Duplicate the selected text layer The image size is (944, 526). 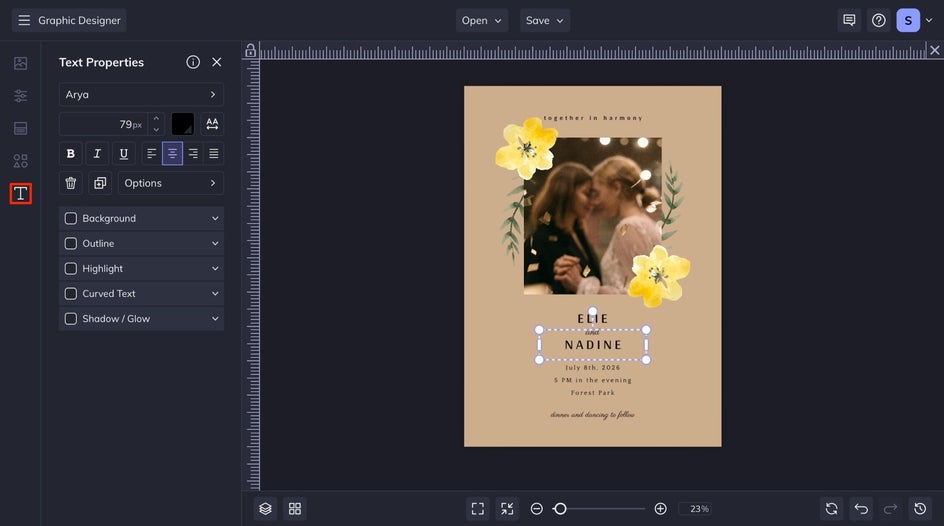tap(100, 183)
